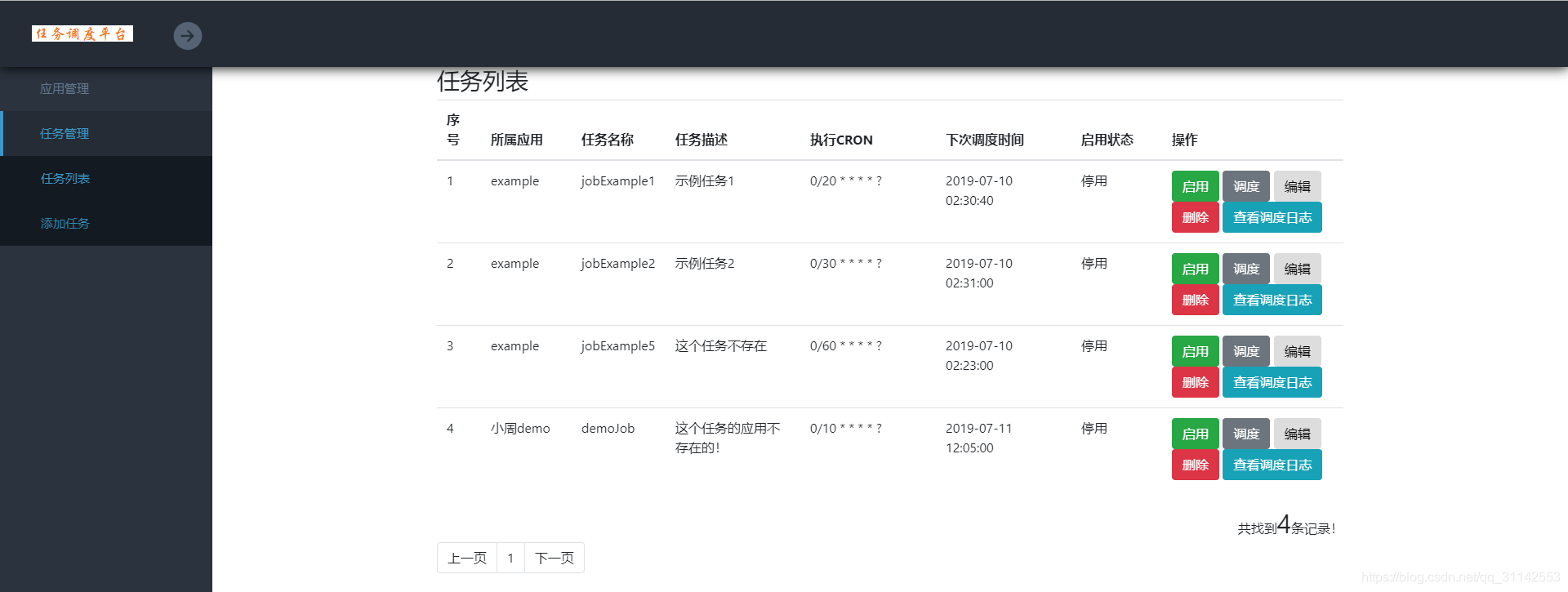Image resolution: width=1568 pixels, height=592 pixels.
Task: Click the 任务名称 column header
Action: [608, 140]
